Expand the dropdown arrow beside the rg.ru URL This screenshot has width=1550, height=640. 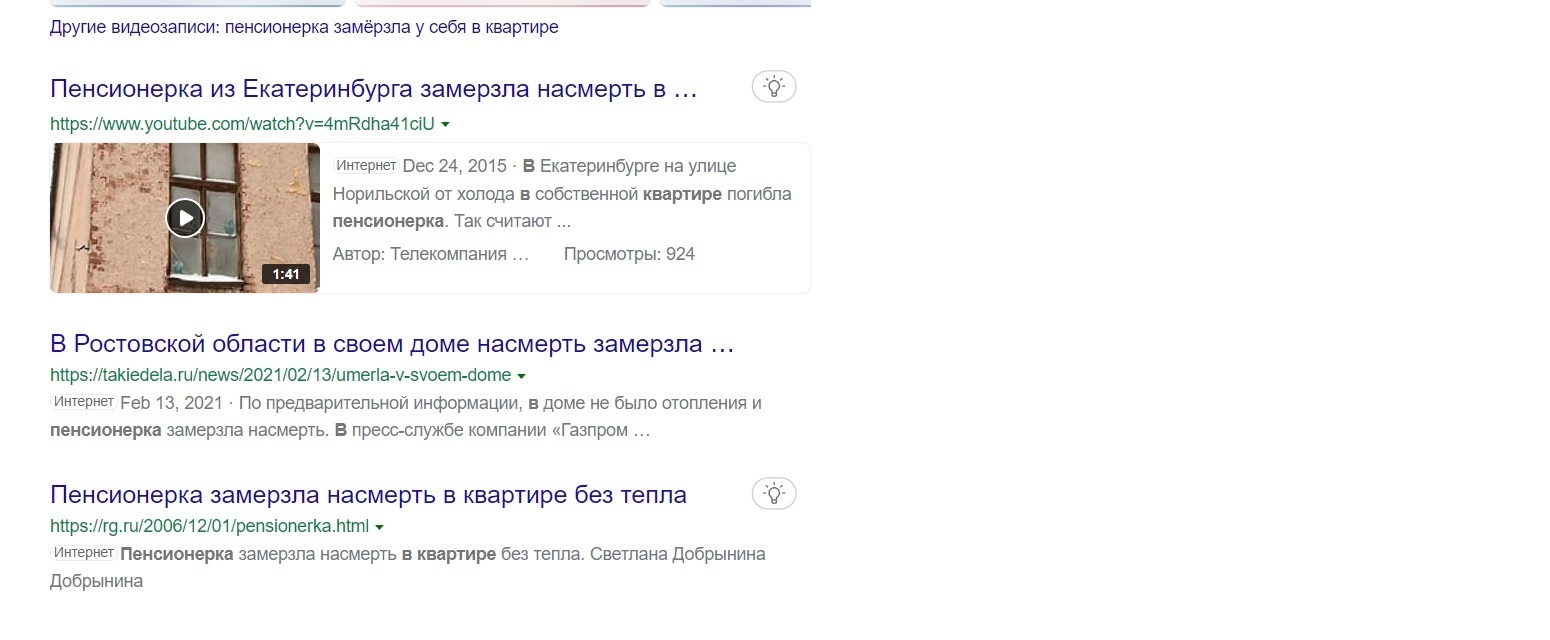(379, 527)
